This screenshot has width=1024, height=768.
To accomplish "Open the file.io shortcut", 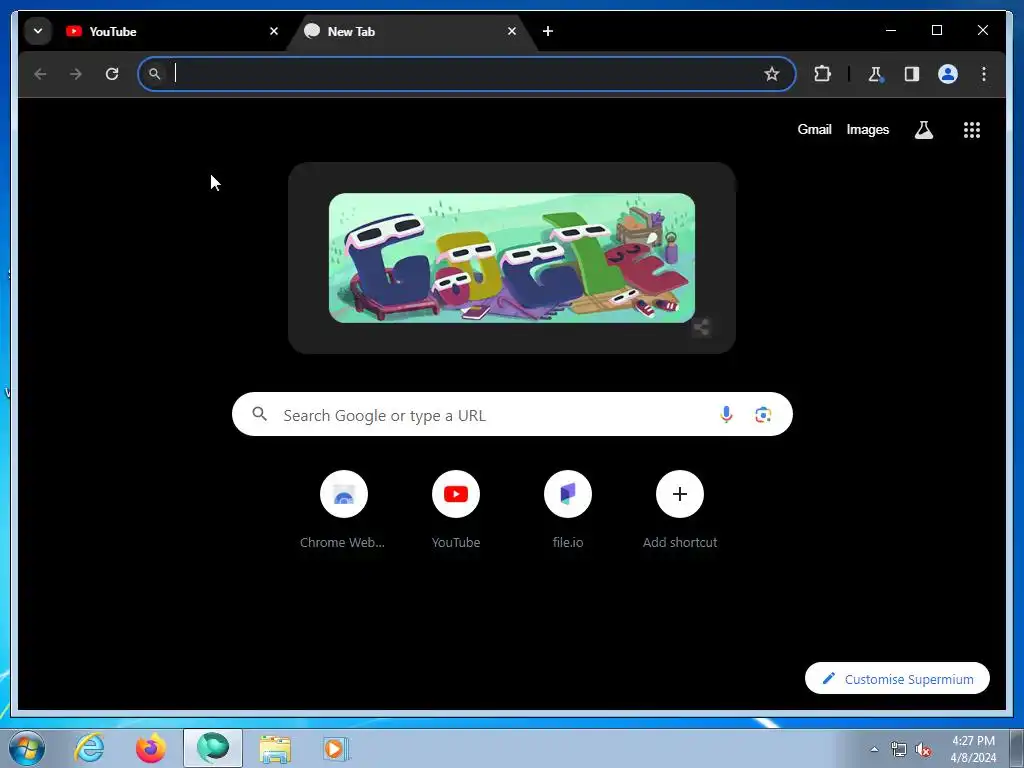I will (x=568, y=510).
